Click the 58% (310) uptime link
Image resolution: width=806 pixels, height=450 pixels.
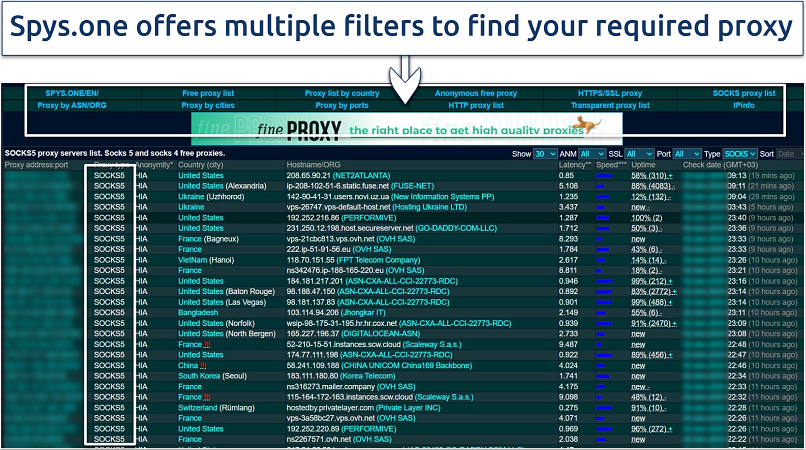click(x=650, y=175)
